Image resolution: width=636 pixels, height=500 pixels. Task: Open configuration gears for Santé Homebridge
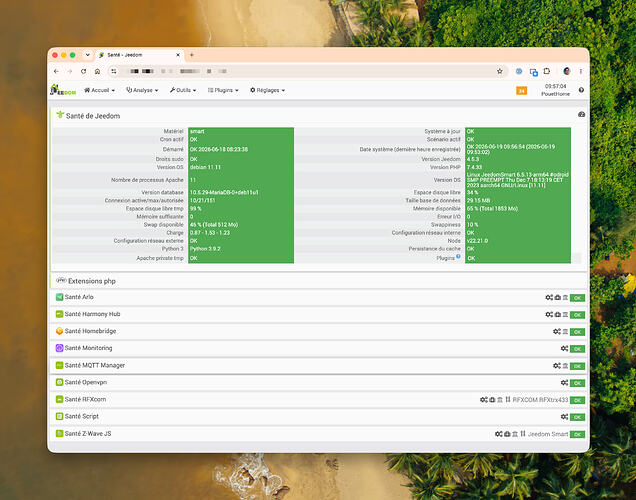pyautogui.click(x=557, y=332)
